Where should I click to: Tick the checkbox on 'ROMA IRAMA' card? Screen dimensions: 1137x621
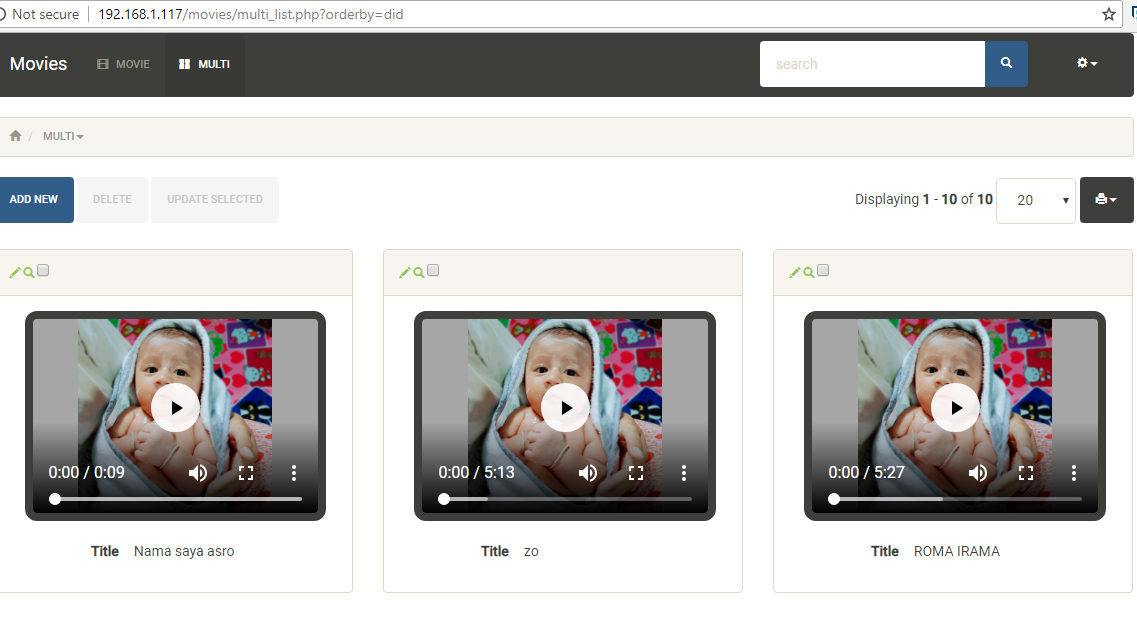click(823, 269)
